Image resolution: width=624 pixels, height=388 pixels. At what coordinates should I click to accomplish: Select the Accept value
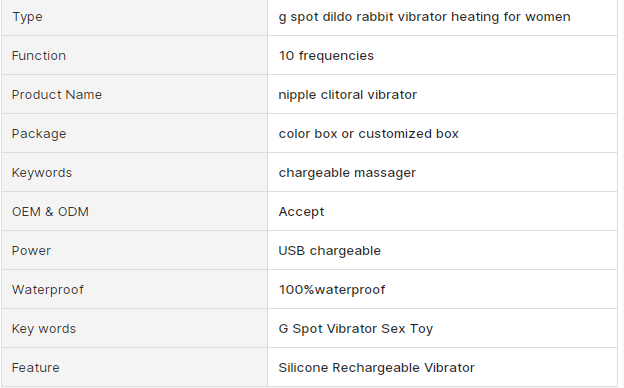coord(301,212)
